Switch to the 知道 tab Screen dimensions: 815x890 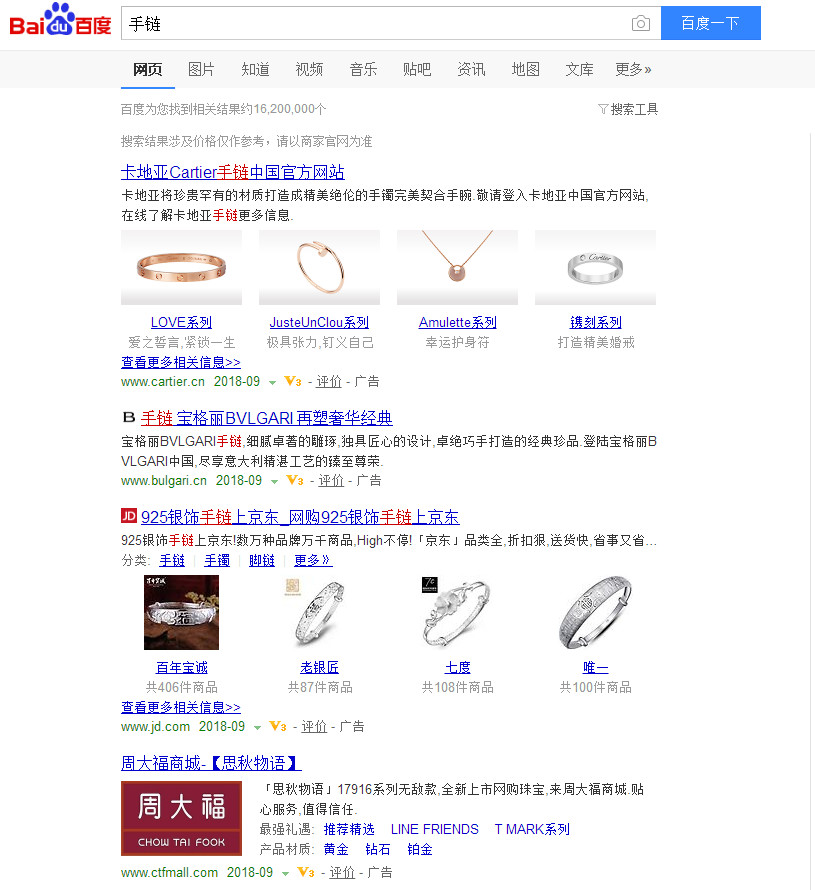click(255, 70)
